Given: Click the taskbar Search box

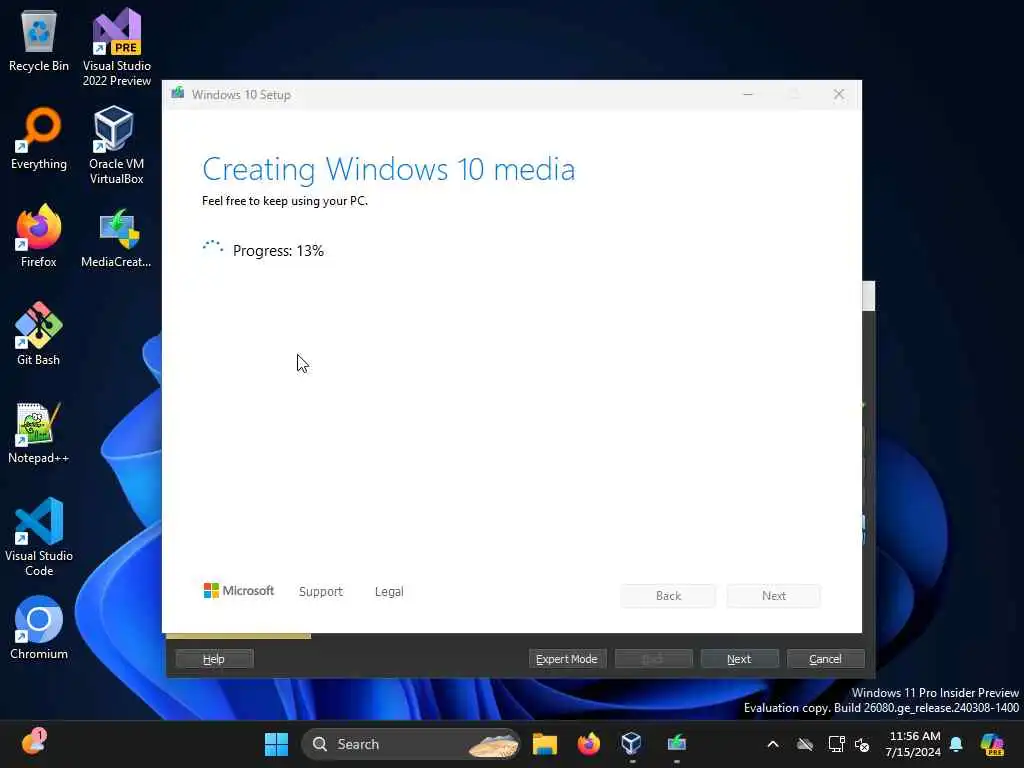Looking at the screenshot, I should point(411,744).
